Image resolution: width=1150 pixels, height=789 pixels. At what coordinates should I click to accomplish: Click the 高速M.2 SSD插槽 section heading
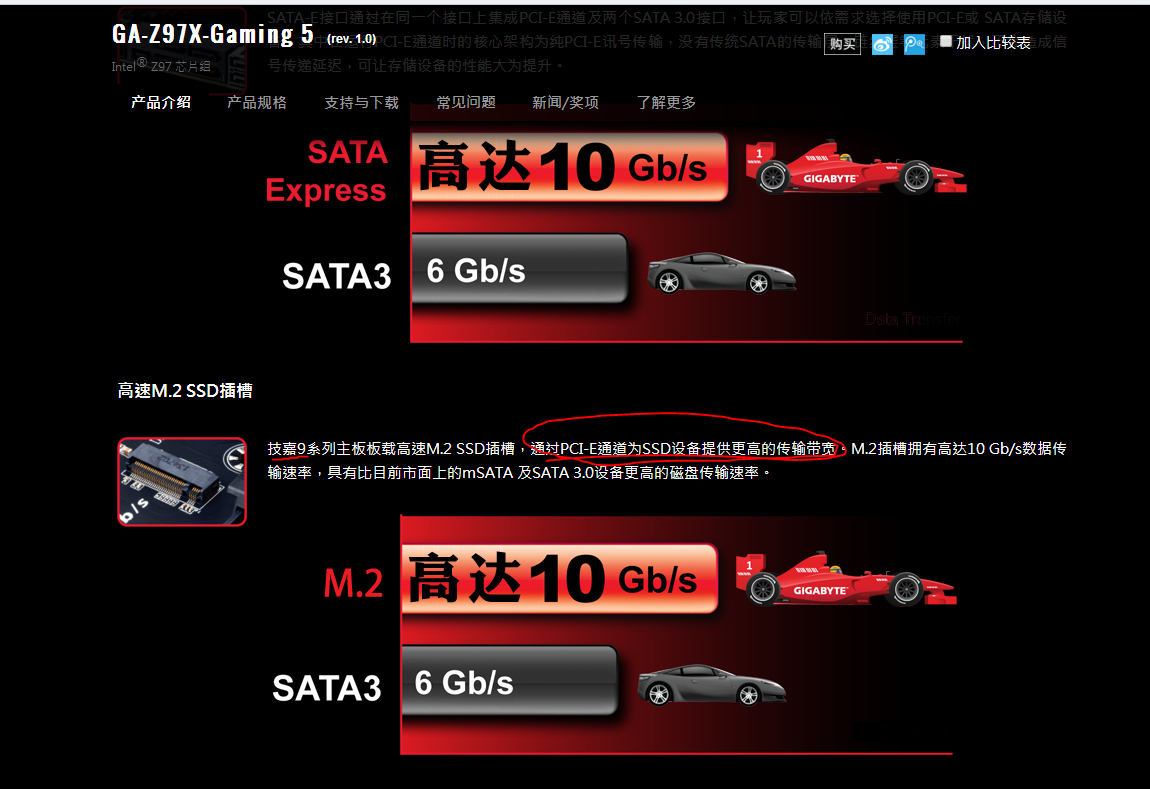click(x=185, y=391)
